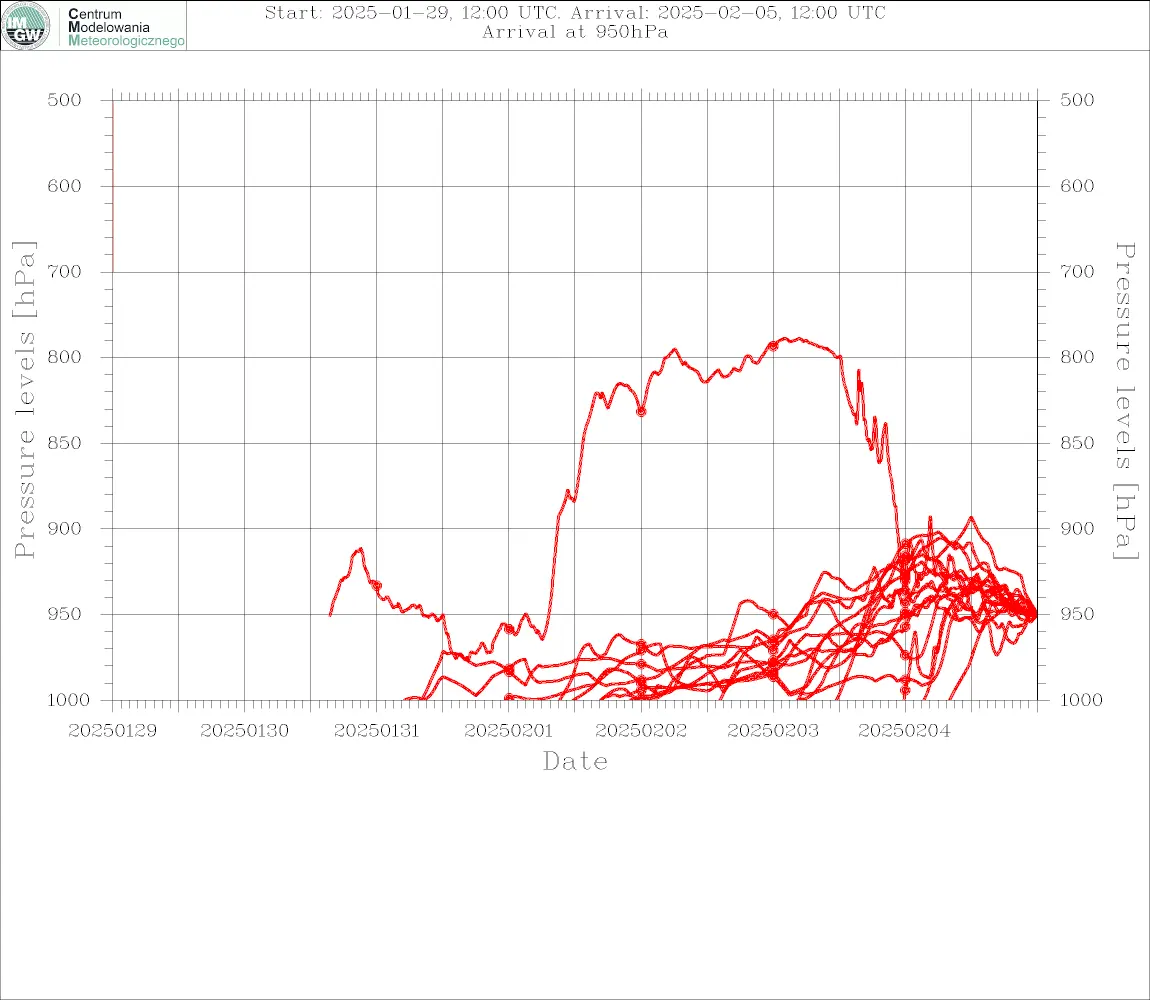Click the circle marker near 830 hPa on 20250202

[x=641, y=412]
